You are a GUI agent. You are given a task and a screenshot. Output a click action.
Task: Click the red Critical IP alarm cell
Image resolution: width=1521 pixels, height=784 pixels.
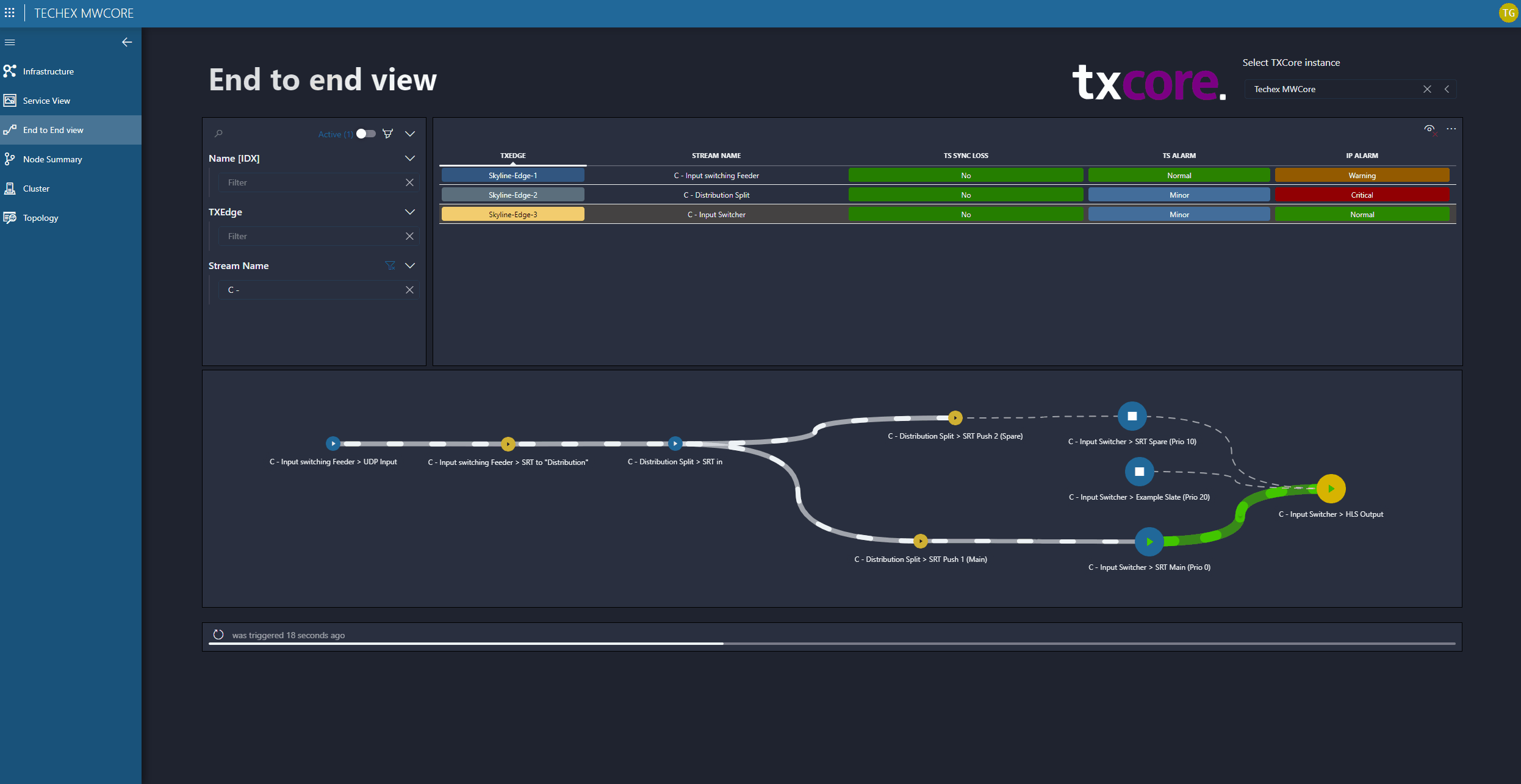(x=1362, y=195)
